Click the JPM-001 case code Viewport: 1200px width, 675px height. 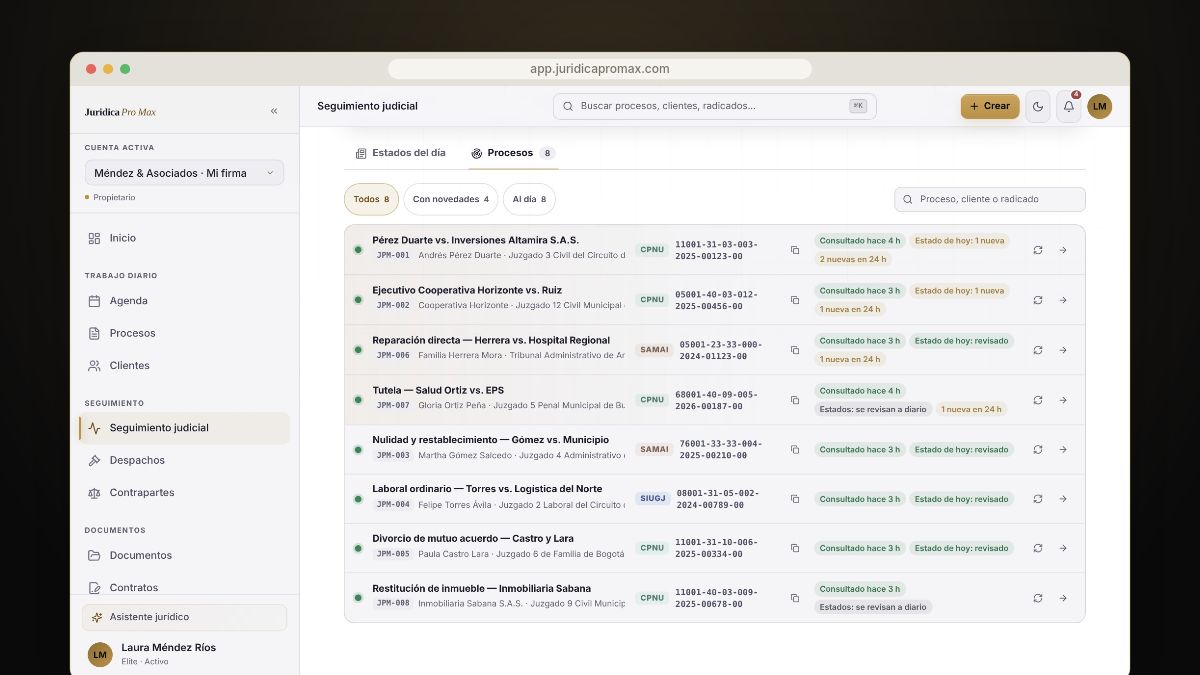[393, 255]
